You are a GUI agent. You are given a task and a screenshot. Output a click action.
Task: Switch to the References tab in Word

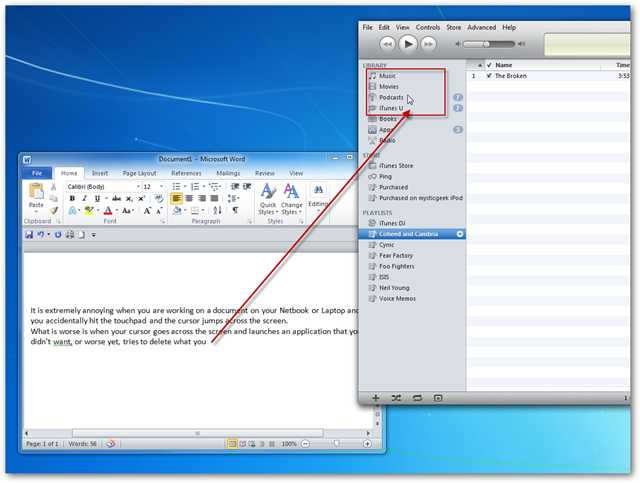tap(186, 173)
